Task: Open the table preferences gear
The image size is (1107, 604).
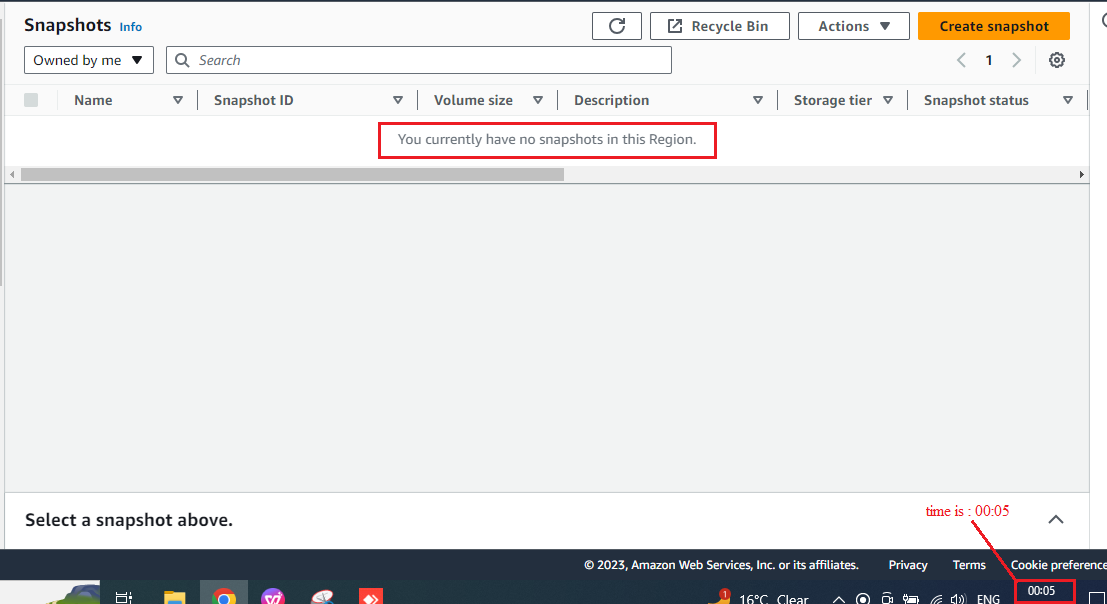Action: pos(1056,60)
